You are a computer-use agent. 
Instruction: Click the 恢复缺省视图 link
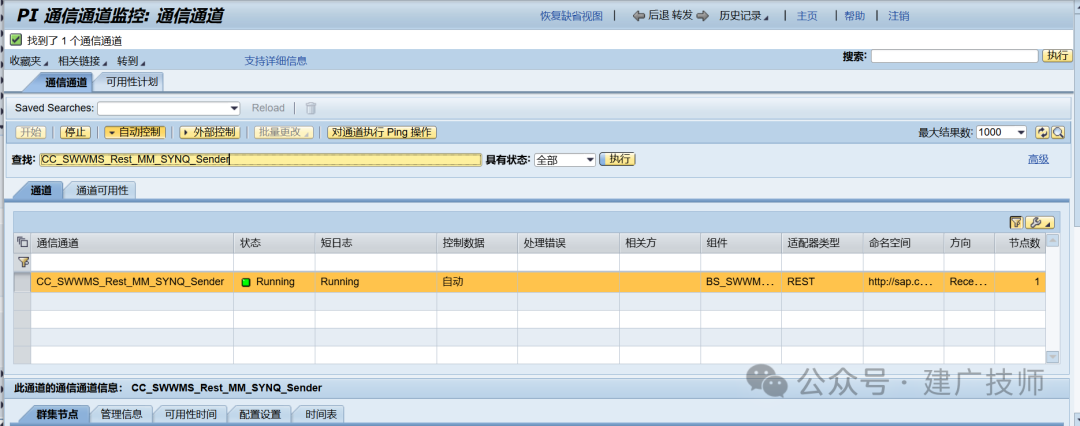pos(571,16)
